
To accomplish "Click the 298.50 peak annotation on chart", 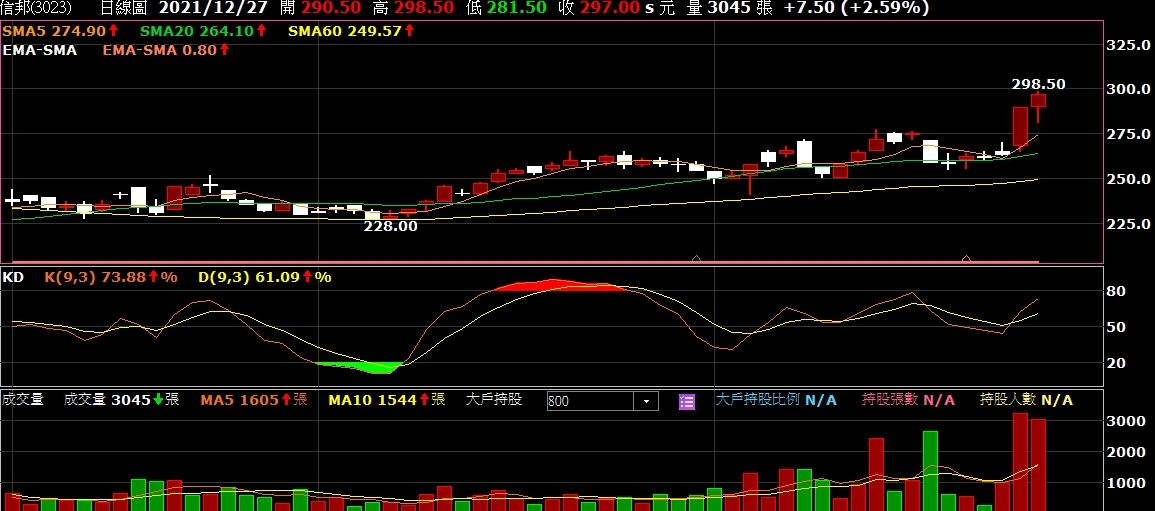I will [x=1039, y=85].
